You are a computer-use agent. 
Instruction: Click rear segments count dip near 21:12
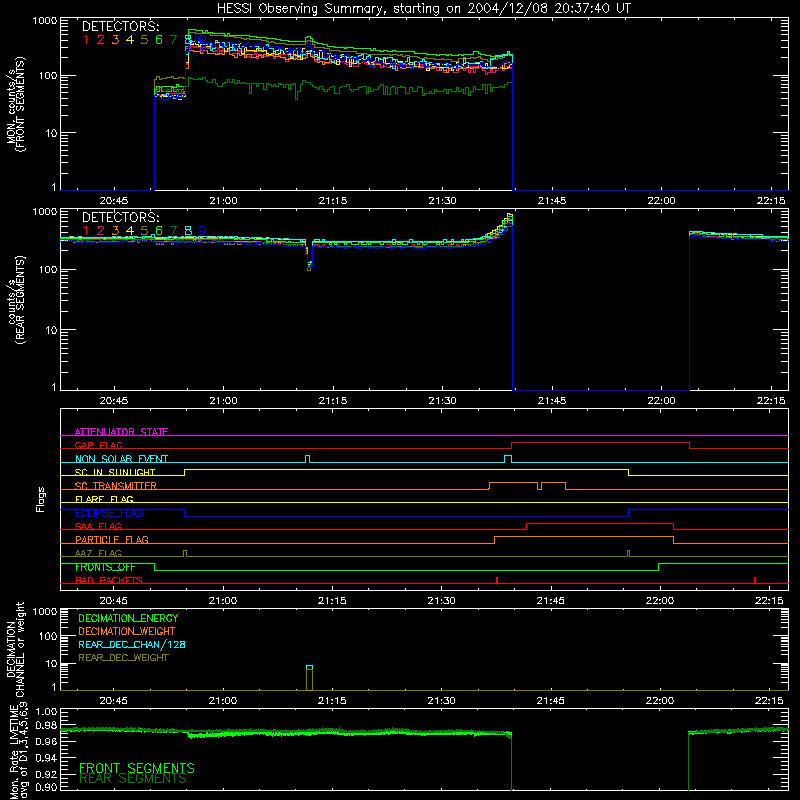coord(309,255)
